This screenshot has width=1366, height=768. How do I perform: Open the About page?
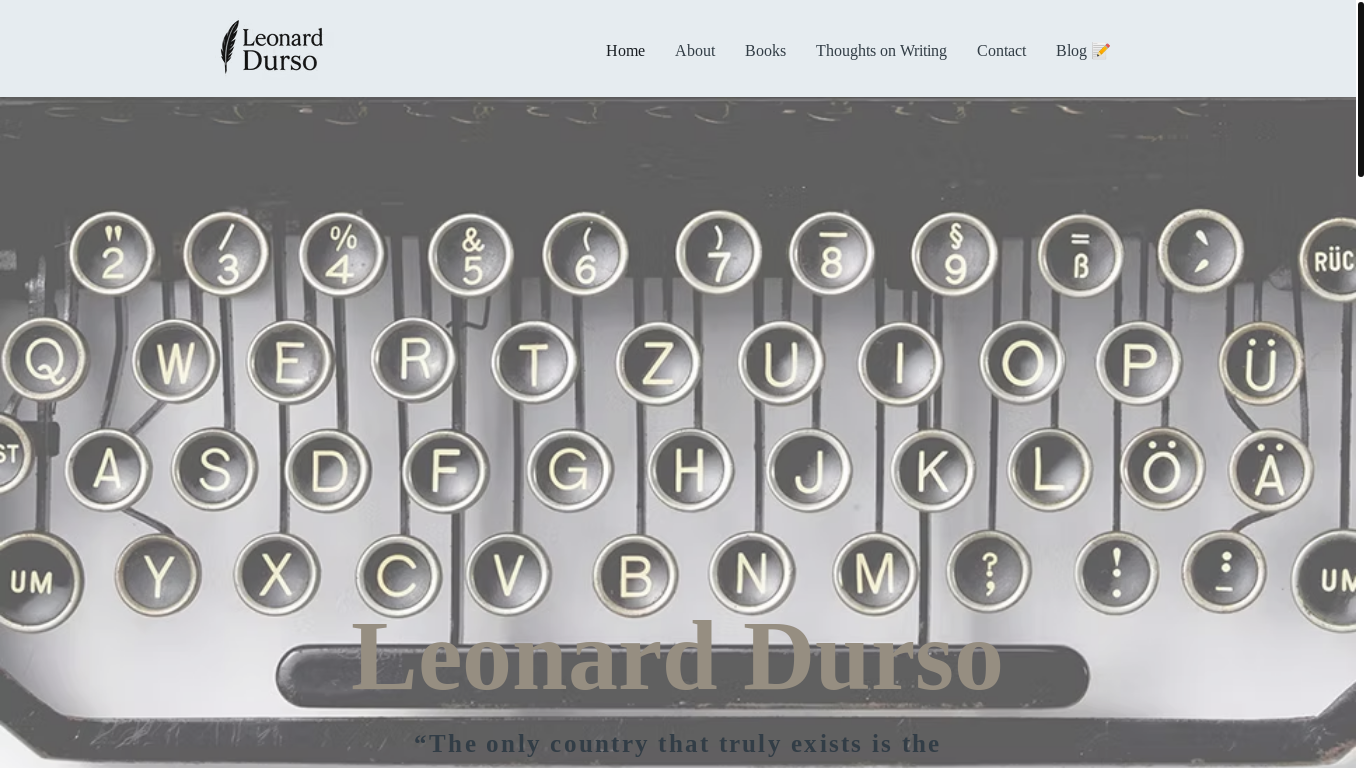coord(694,51)
